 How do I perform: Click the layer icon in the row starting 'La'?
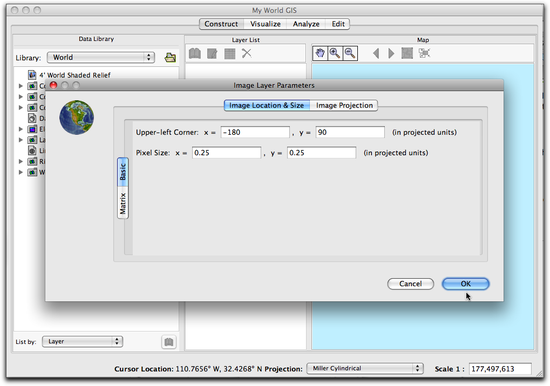[32, 140]
